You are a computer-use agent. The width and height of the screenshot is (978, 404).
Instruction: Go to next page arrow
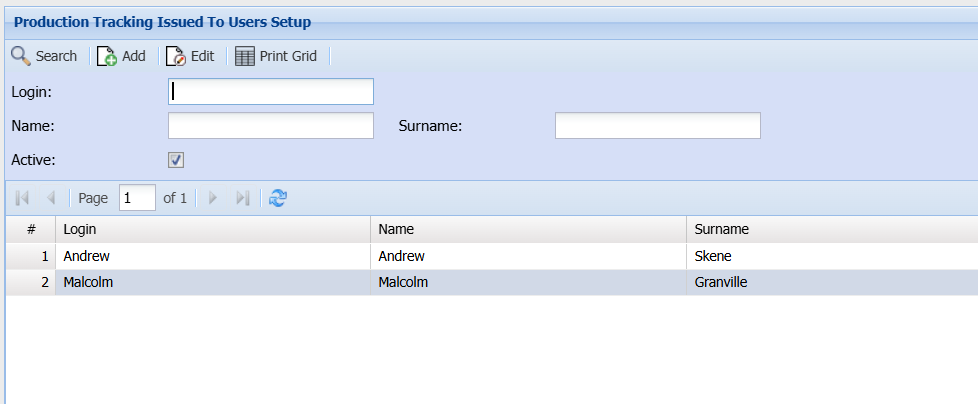coord(213,198)
